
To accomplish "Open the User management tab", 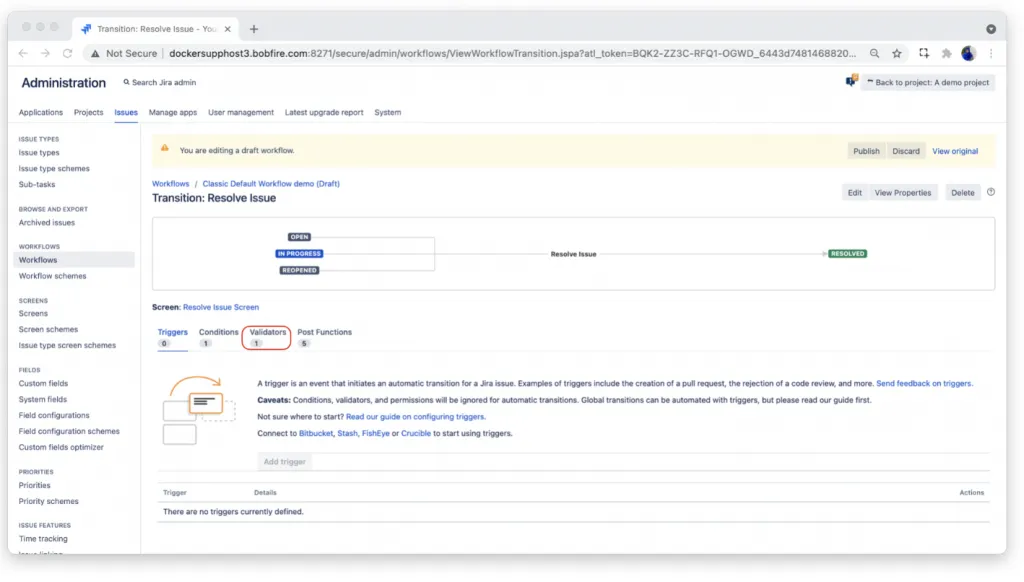I will (x=240, y=112).
